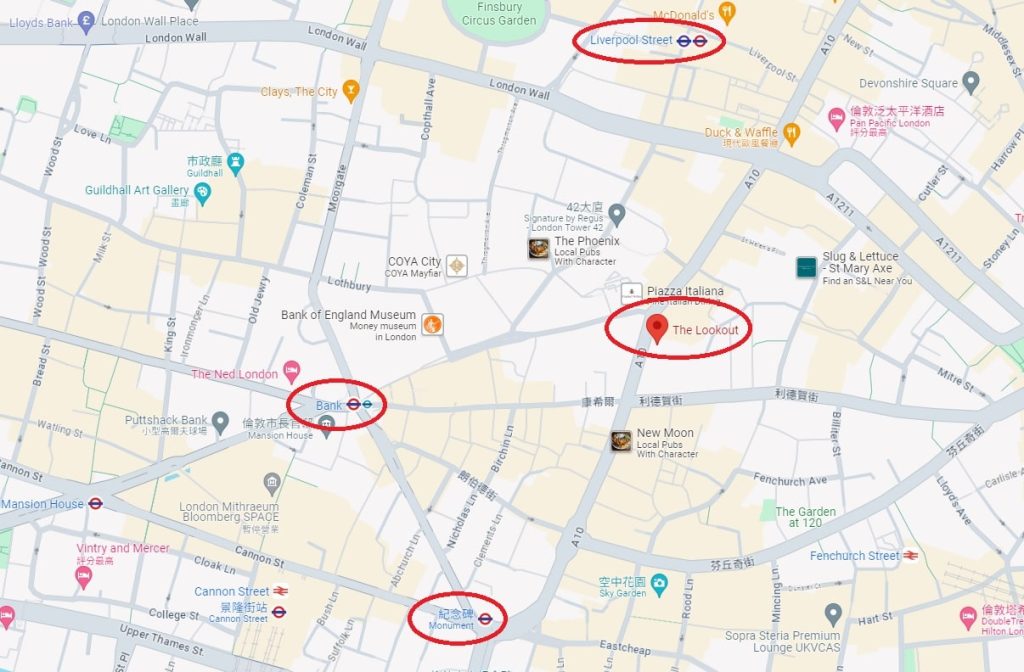Select the New Moon pub thumbnail

point(621,441)
